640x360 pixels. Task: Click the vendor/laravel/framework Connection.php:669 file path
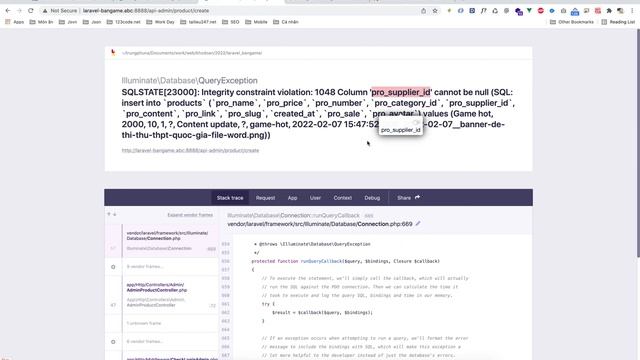[320, 224]
